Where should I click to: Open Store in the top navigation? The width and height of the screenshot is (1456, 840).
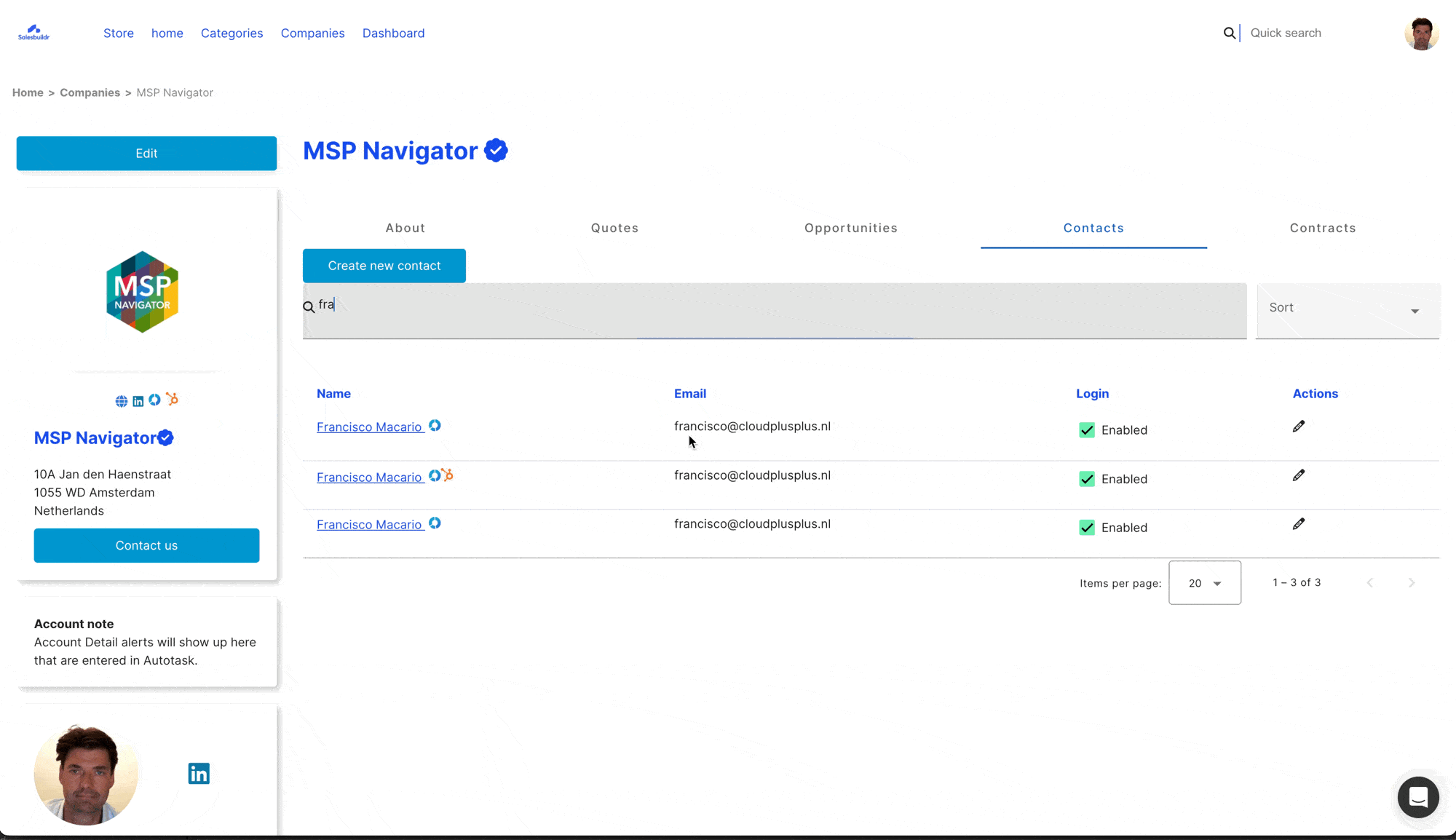pyautogui.click(x=119, y=33)
